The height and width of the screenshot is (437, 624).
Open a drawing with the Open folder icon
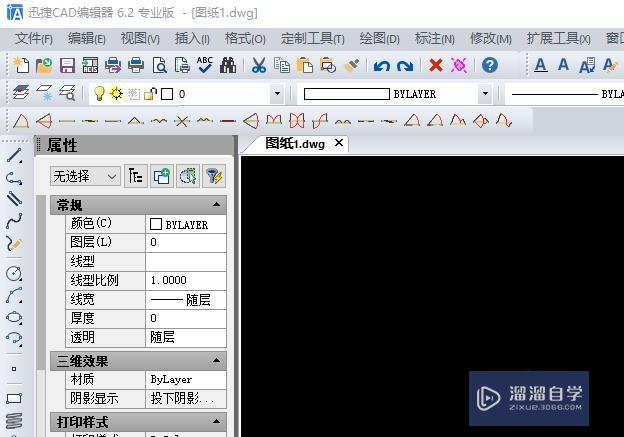(44, 65)
